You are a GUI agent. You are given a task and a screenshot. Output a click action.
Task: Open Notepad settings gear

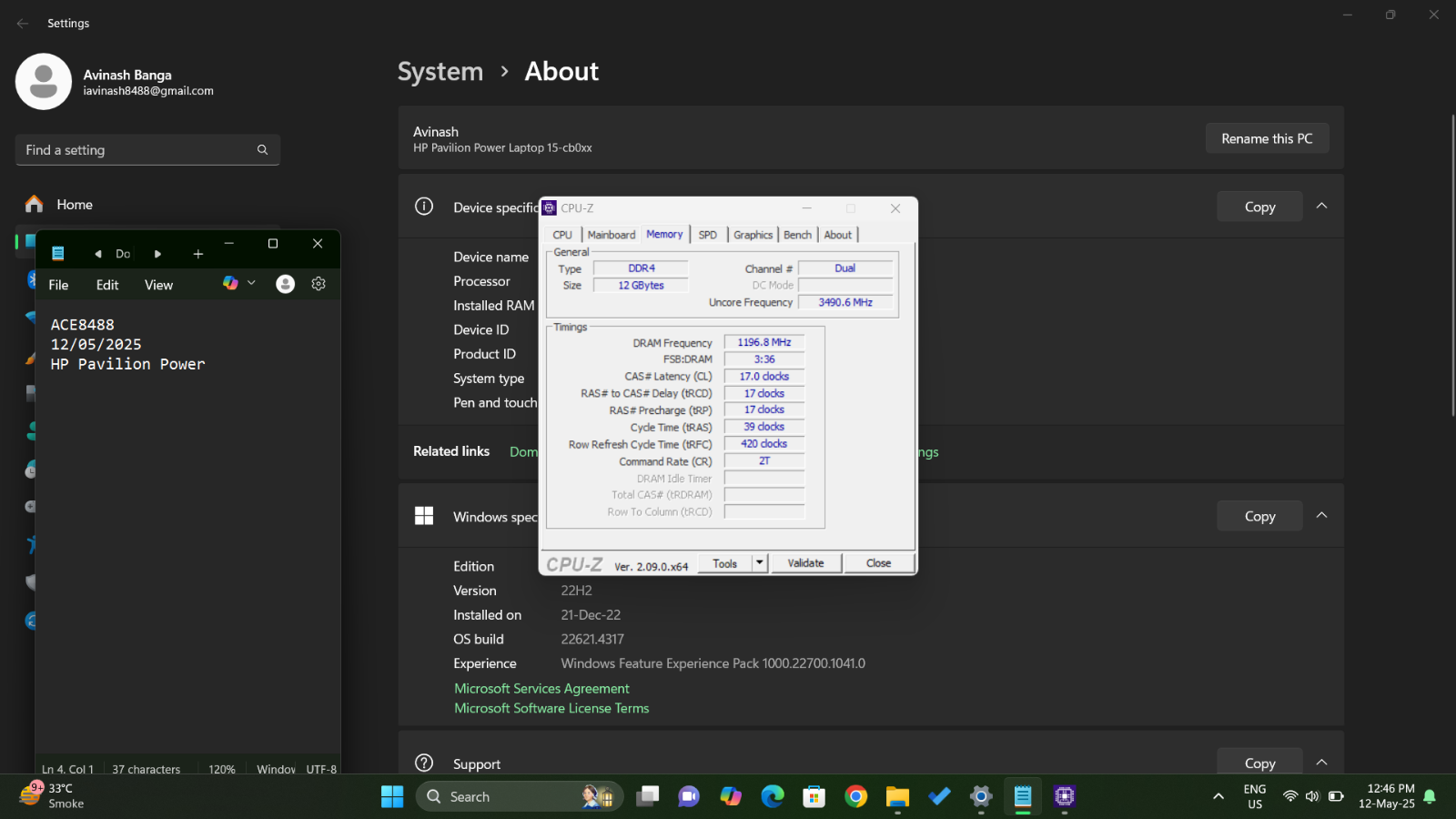pyautogui.click(x=318, y=284)
